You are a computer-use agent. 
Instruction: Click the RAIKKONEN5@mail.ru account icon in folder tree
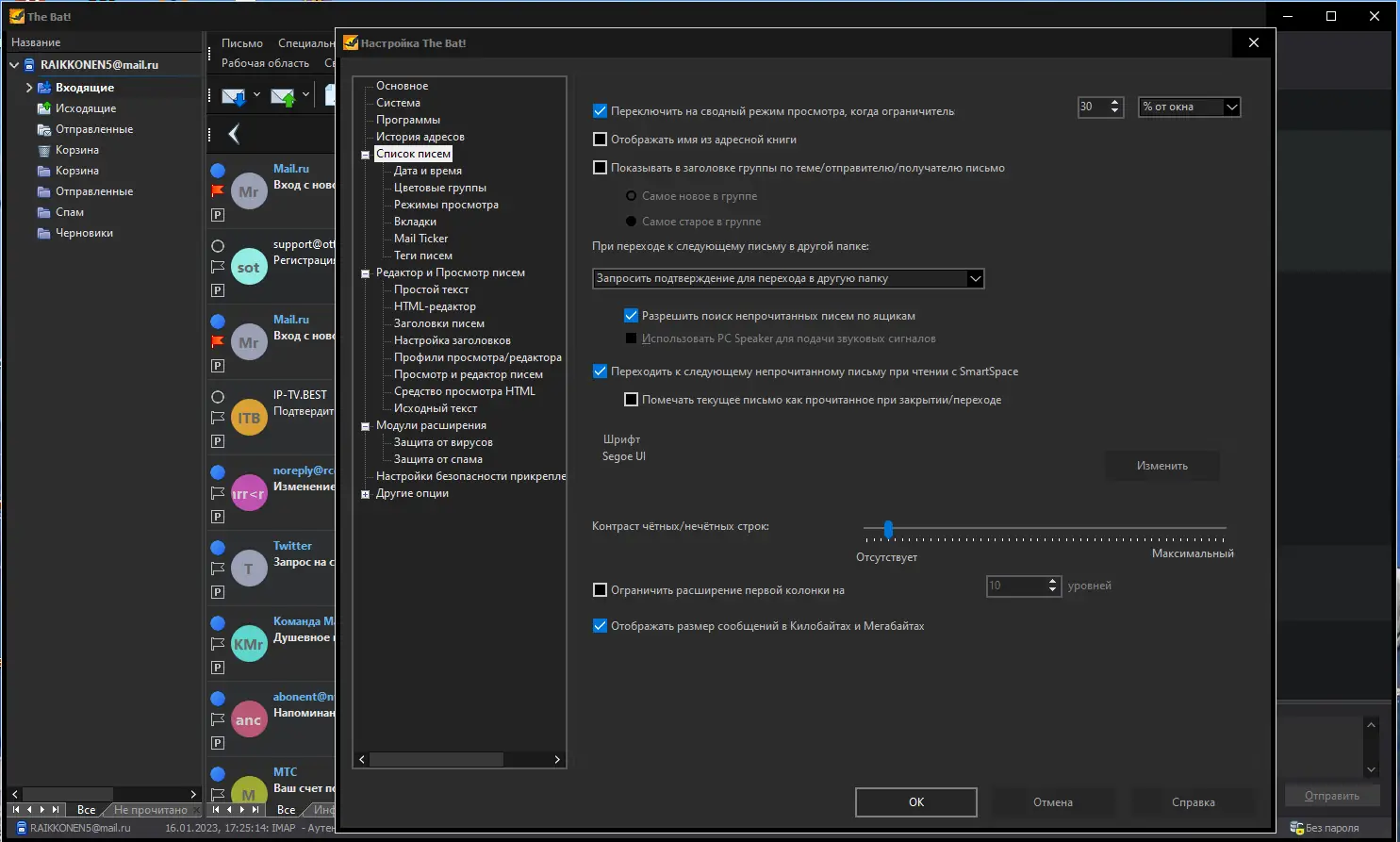[x=29, y=65]
